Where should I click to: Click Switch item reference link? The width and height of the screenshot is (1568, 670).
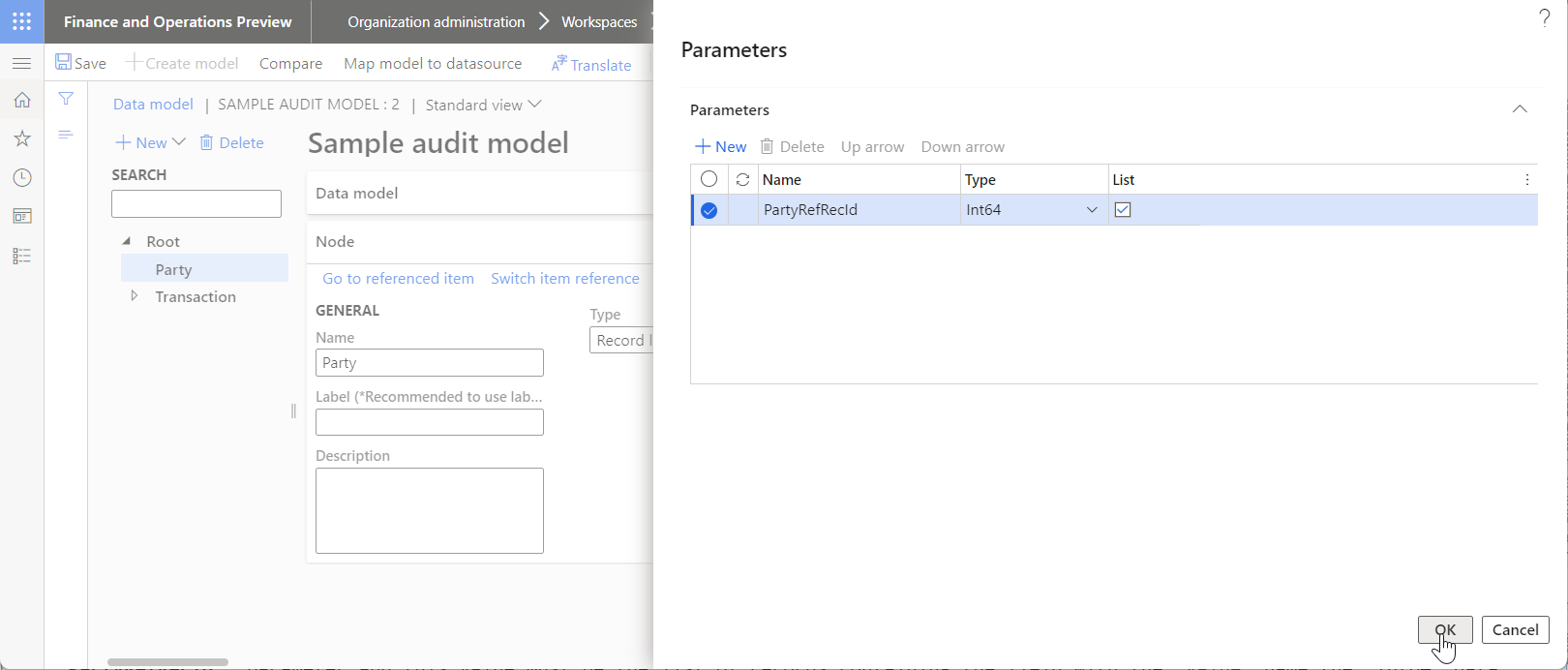pos(565,278)
